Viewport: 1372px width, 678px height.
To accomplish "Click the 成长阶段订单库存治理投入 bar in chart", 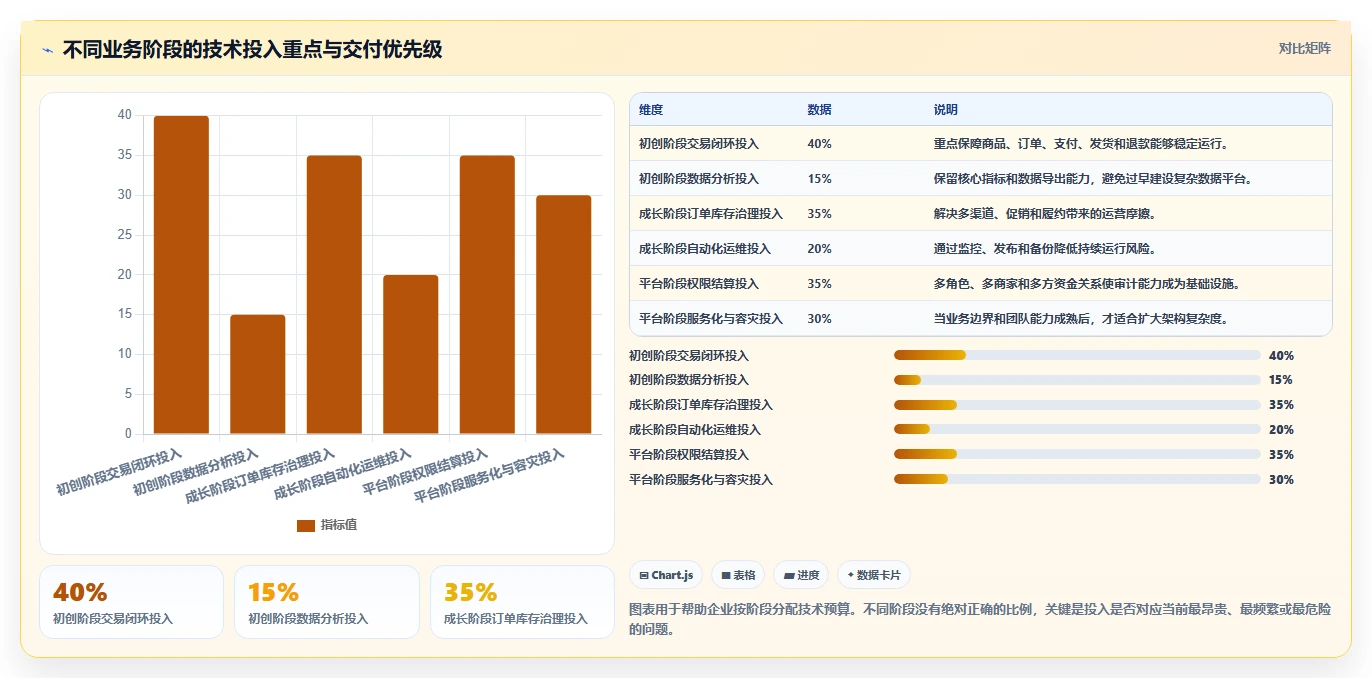I will coord(334,295).
